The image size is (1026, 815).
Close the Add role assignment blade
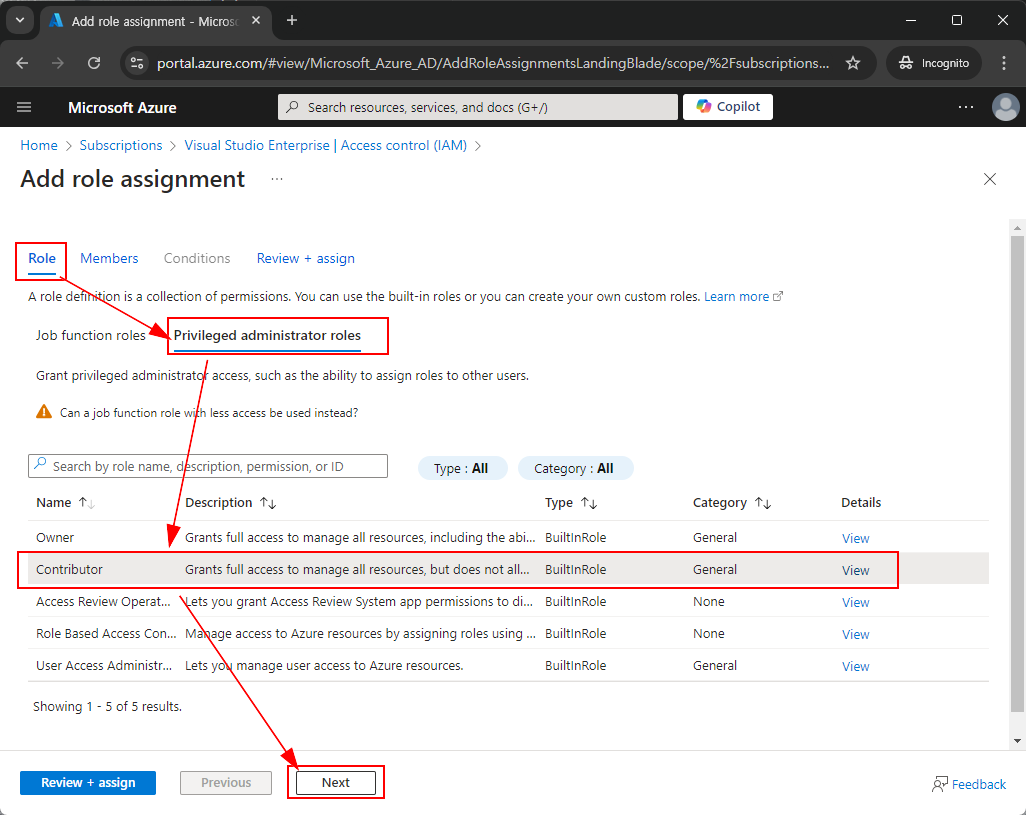[989, 179]
